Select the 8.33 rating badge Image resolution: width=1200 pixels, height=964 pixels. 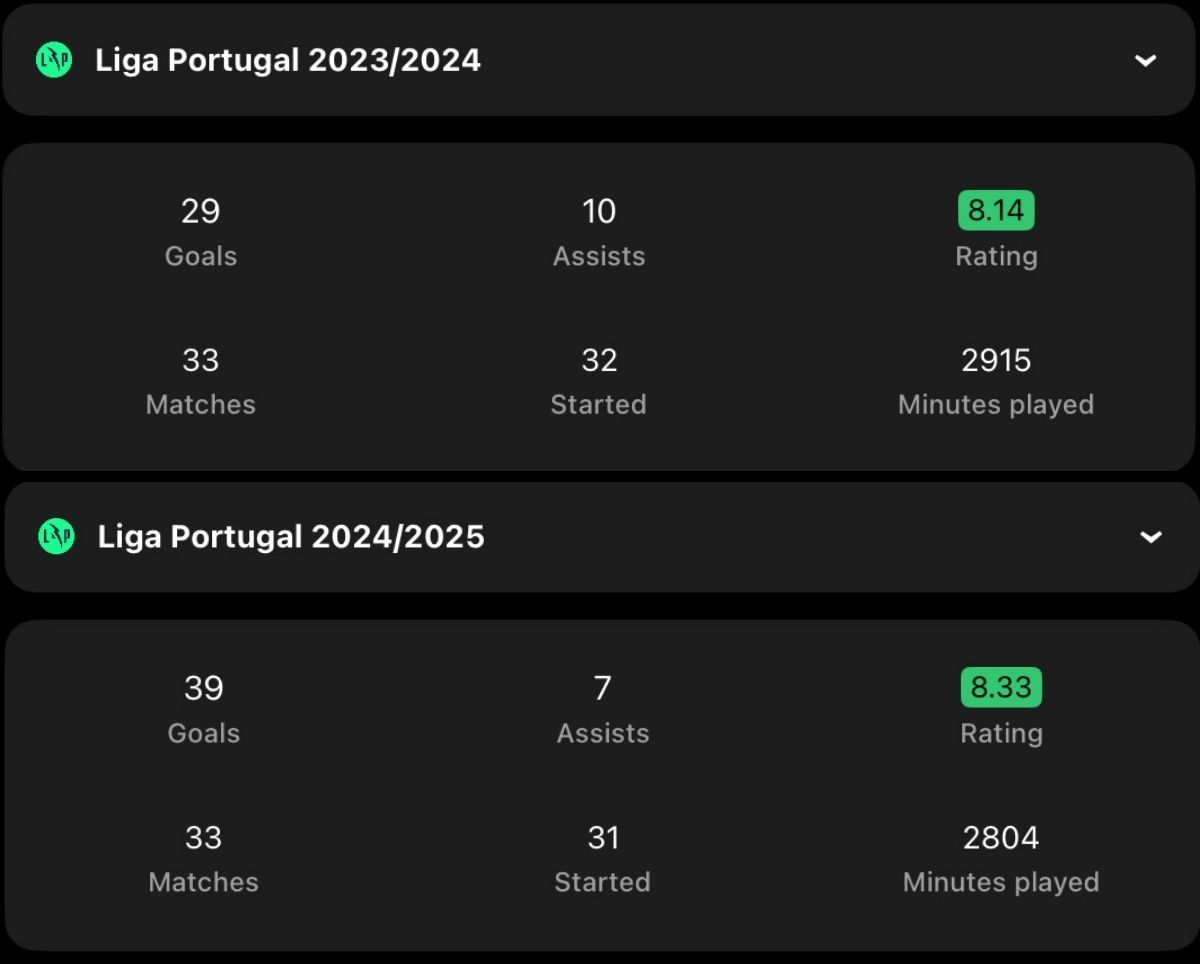pyautogui.click(x=1001, y=687)
